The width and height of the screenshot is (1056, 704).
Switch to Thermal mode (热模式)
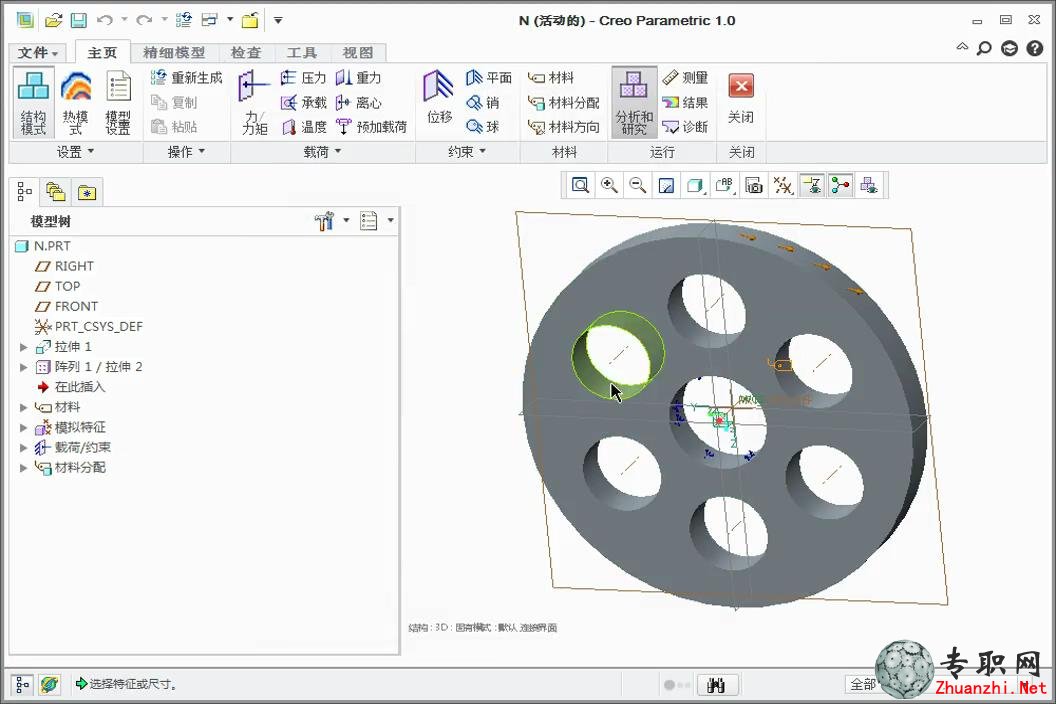click(x=75, y=102)
